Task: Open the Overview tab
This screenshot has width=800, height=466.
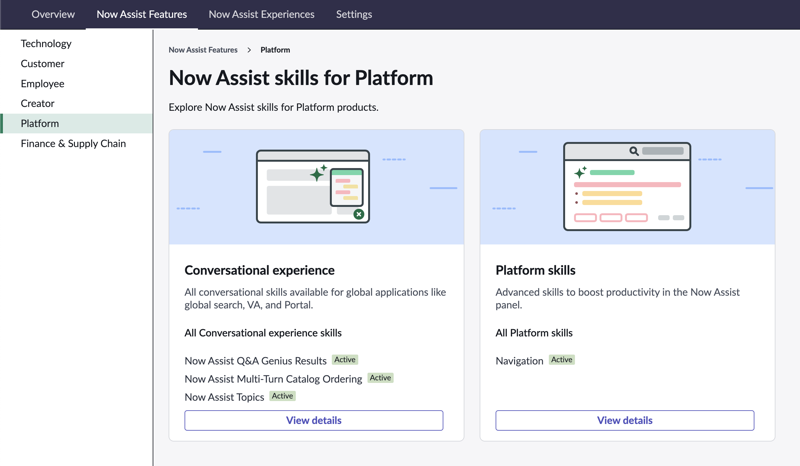Action: tap(53, 14)
